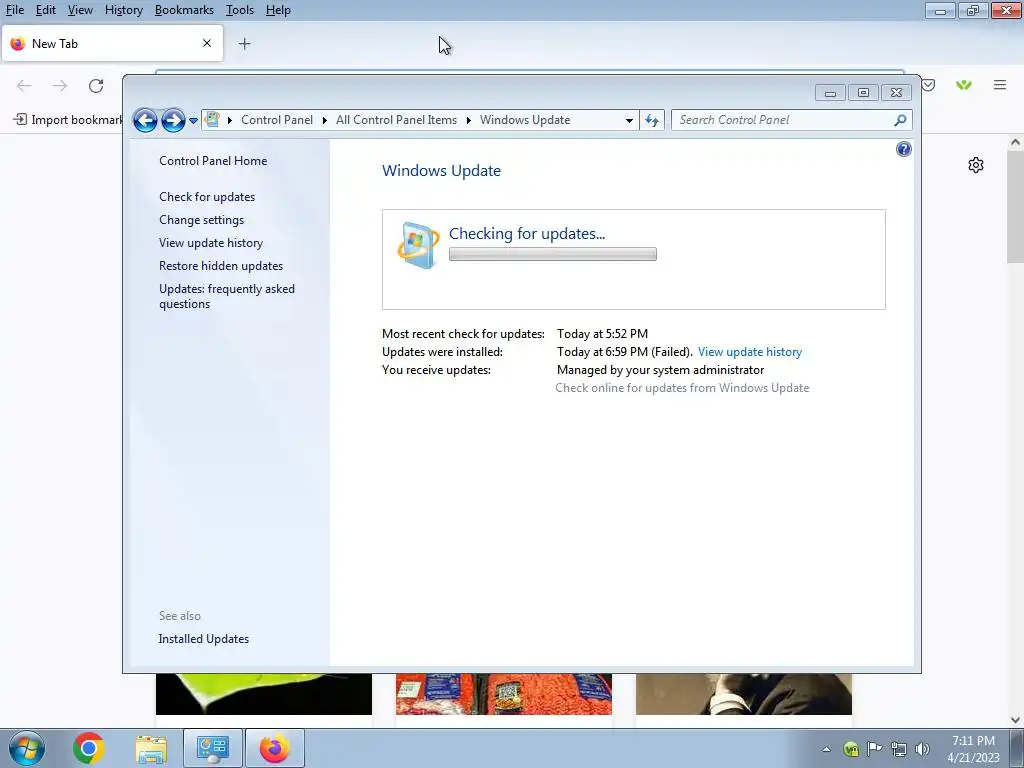Open Firefox Edit menu
Viewport: 1024px width, 768px height.
[x=46, y=10]
